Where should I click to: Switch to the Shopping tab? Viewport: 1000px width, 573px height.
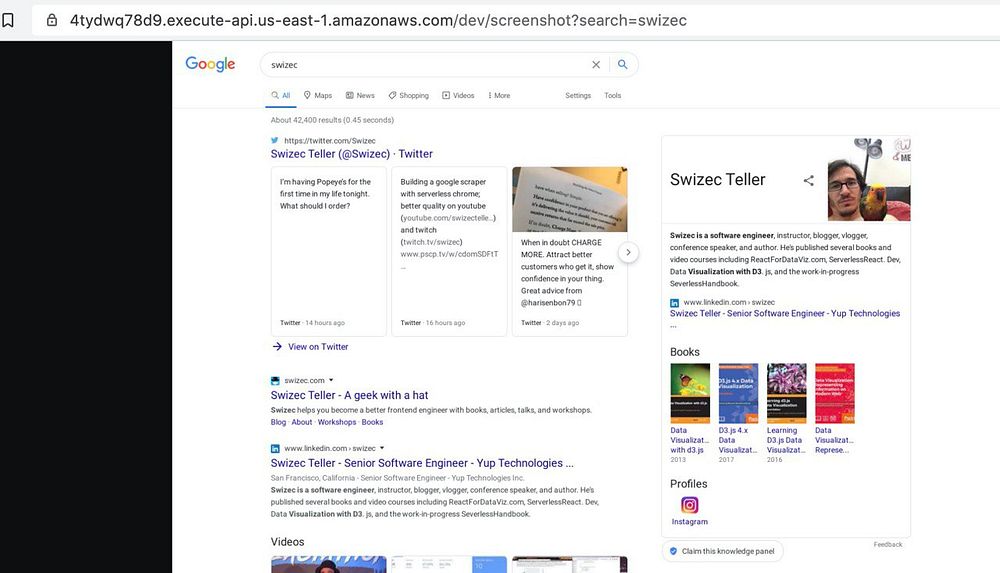tap(409, 96)
